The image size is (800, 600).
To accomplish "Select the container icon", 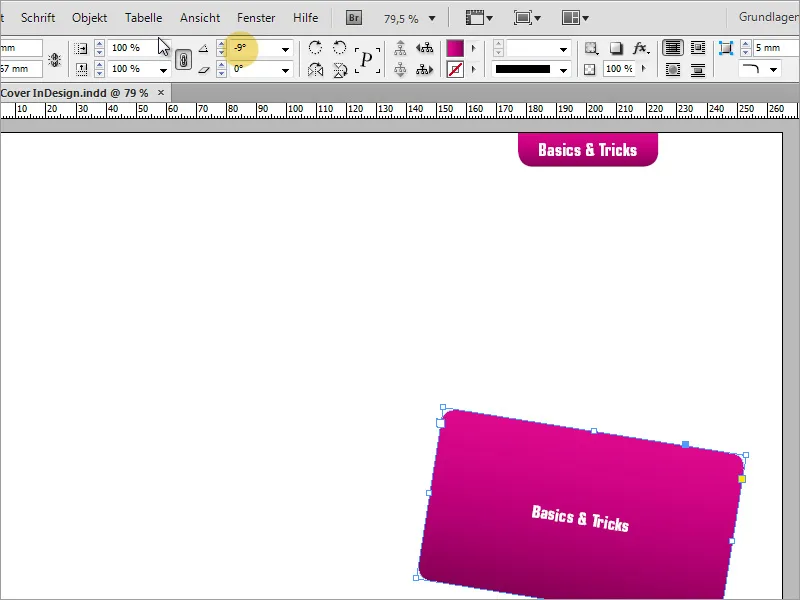I will [x=400, y=48].
